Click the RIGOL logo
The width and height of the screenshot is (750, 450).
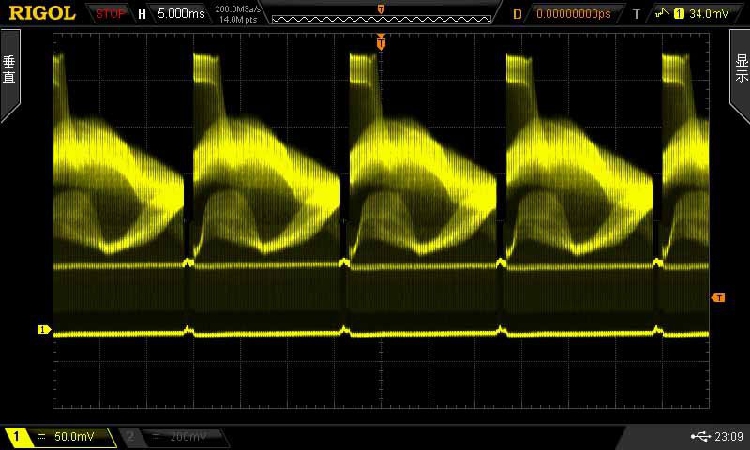click(41, 13)
